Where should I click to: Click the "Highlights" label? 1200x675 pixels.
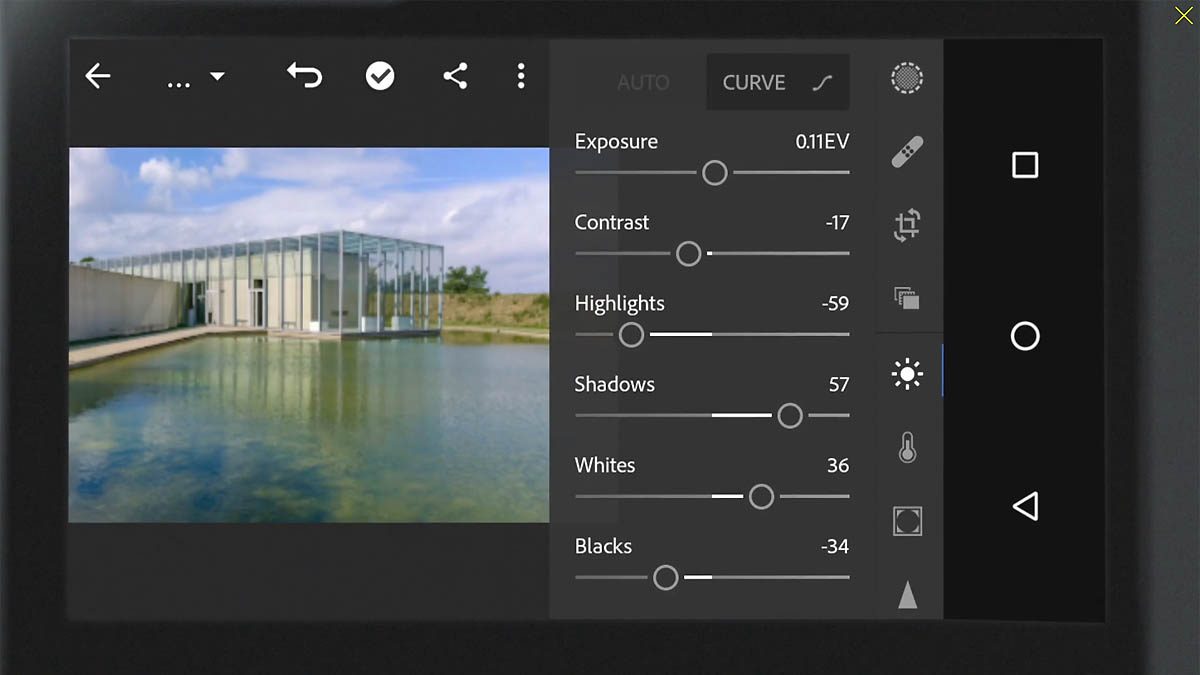[620, 304]
